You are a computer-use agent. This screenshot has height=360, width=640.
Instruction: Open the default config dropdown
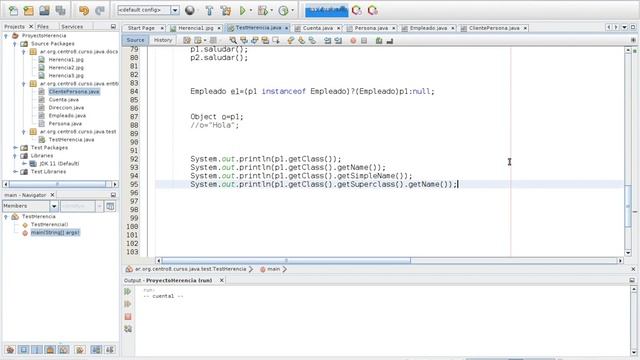coord(175,10)
